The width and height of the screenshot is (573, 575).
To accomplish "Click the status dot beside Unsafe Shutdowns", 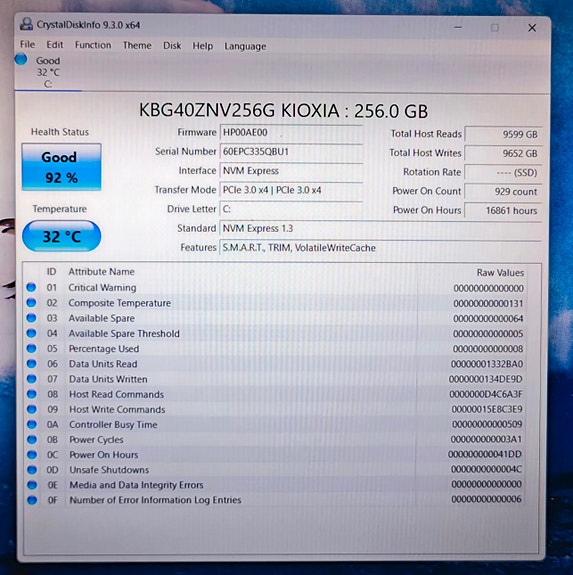I will click(x=32, y=470).
